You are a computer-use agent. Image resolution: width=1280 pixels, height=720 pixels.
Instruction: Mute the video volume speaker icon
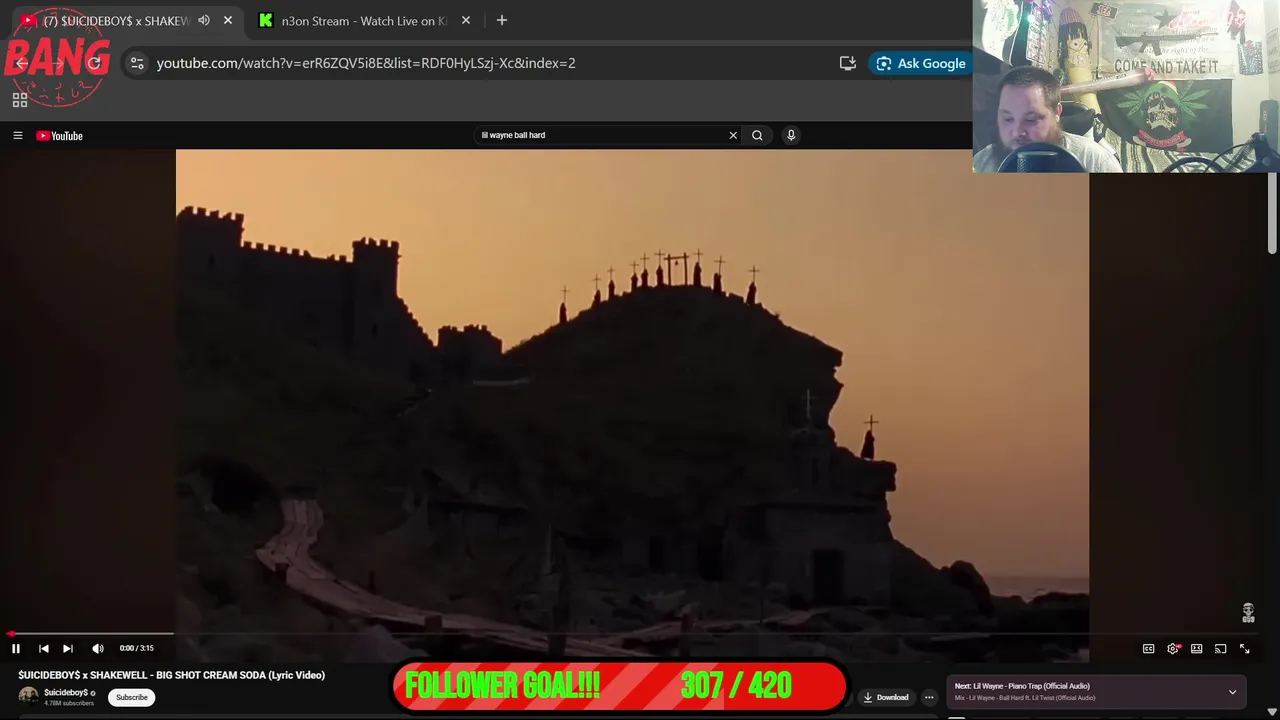tap(98, 648)
